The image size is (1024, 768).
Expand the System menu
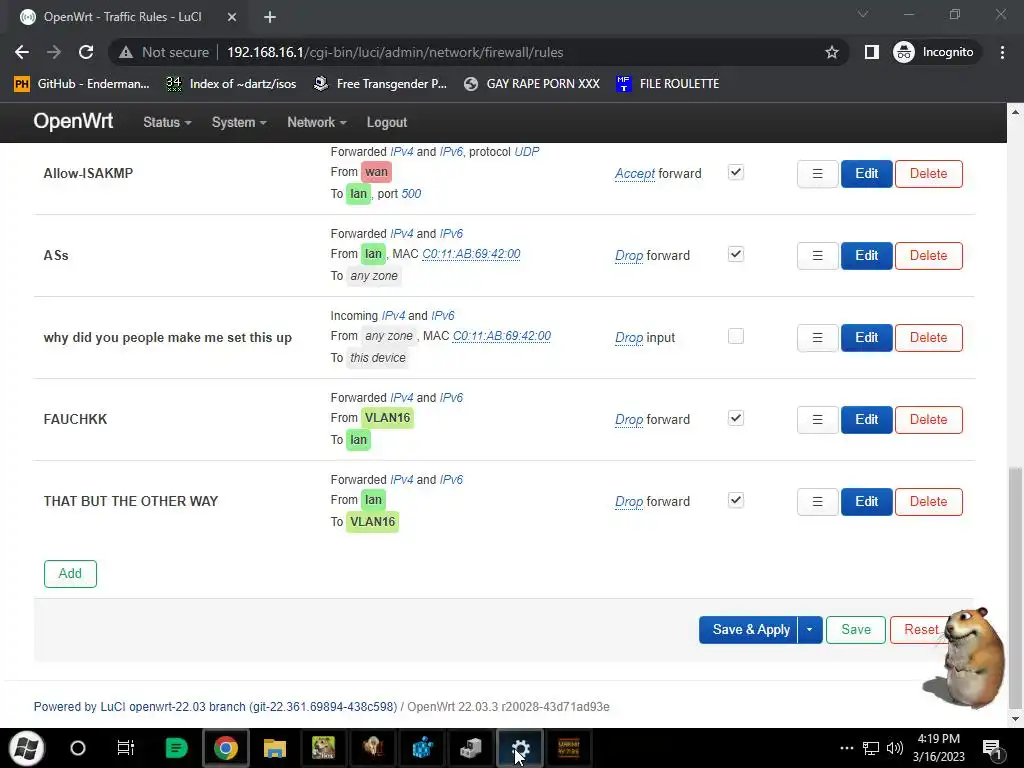(x=239, y=122)
